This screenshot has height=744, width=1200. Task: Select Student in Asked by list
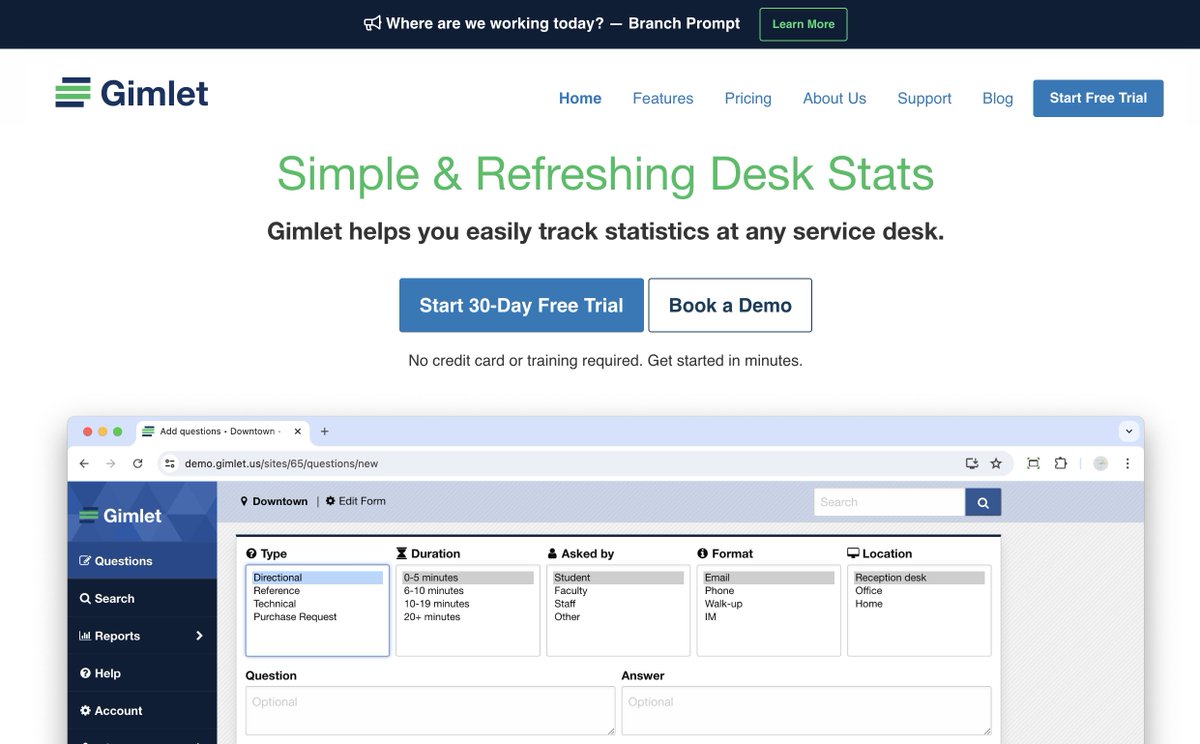pos(618,578)
